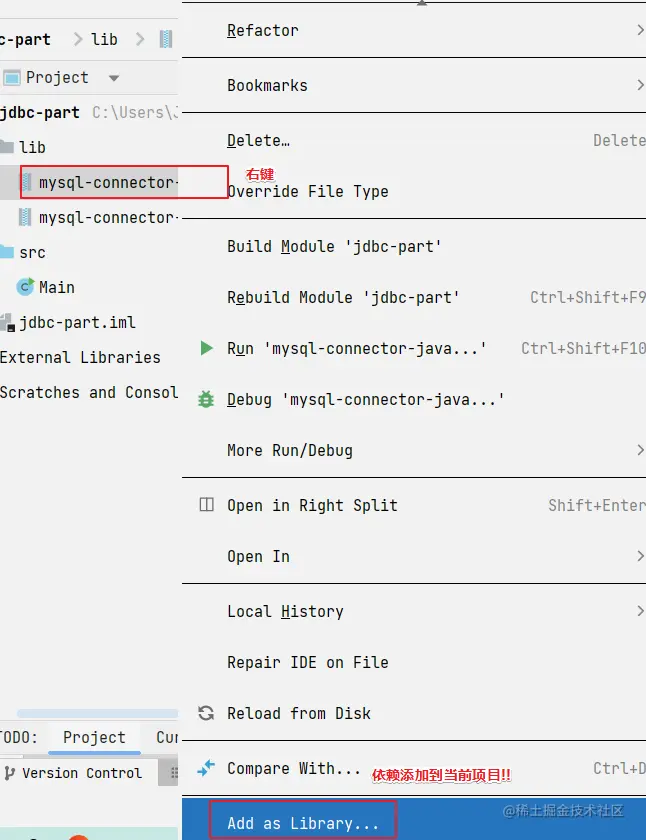Open the Project view dropdown arrow
The width and height of the screenshot is (646, 840).
click(x=113, y=78)
